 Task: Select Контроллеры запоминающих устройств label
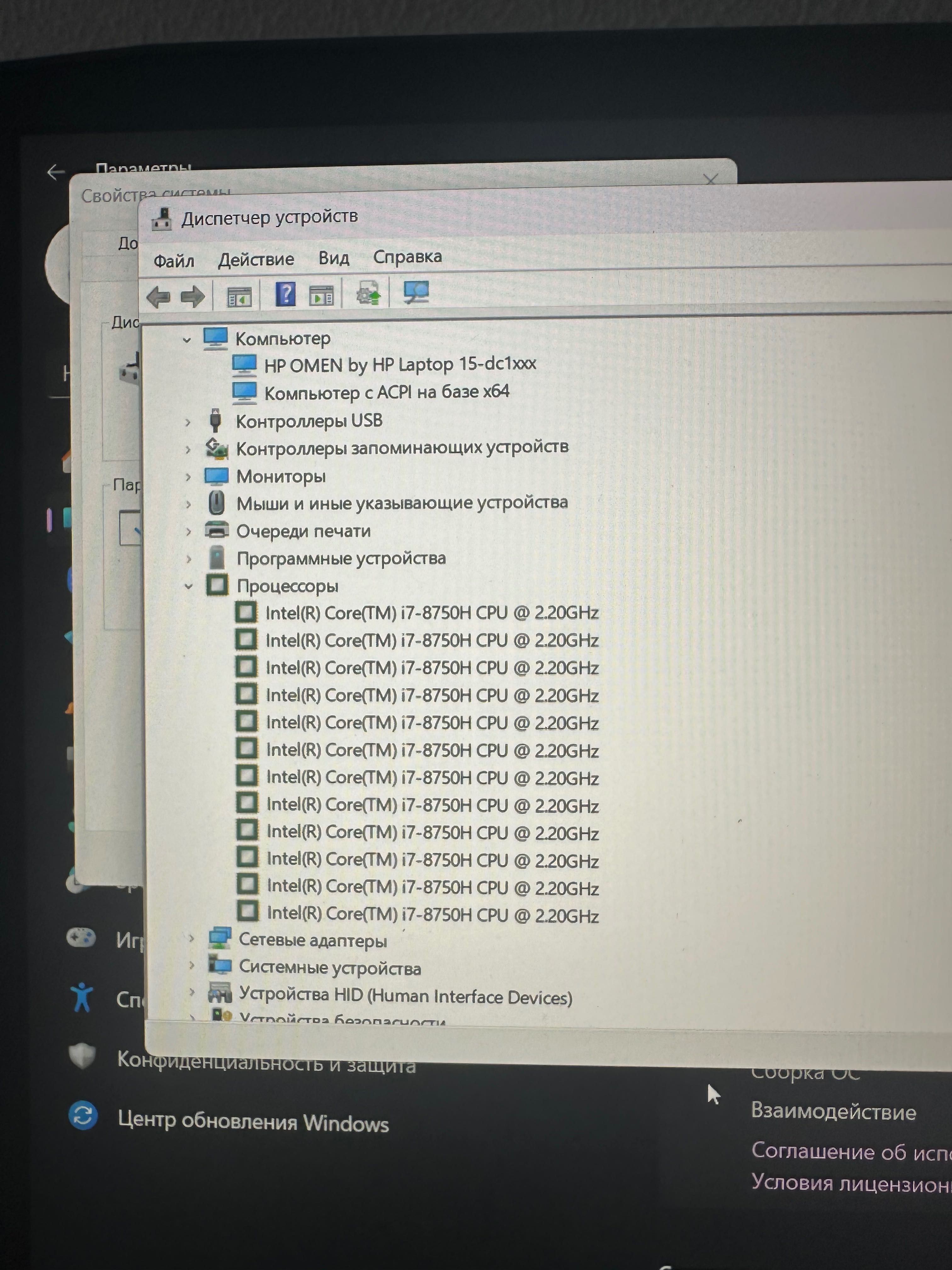pos(402,447)
